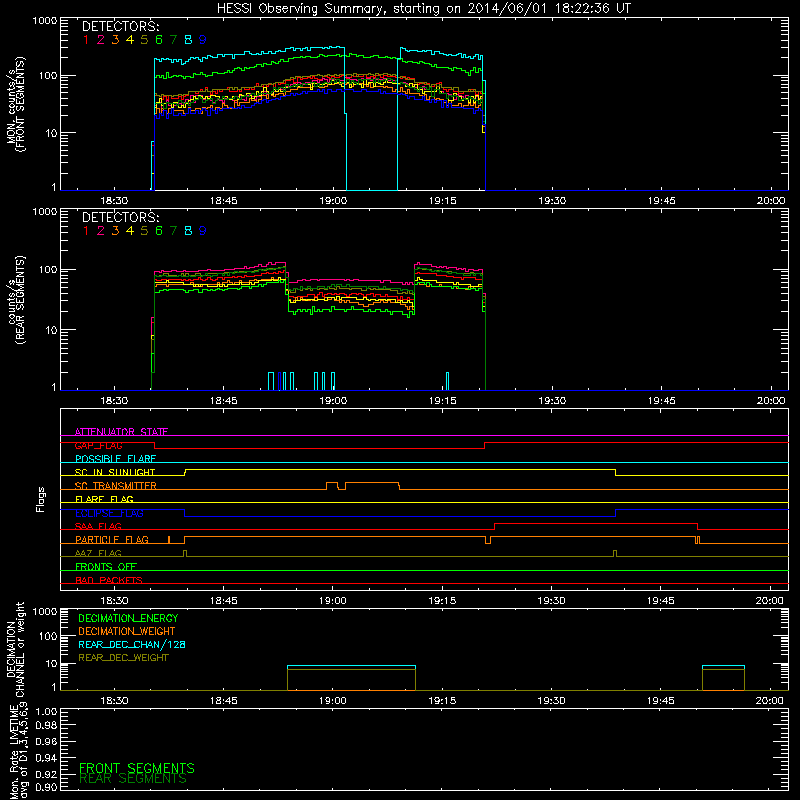Image resolution: width=800 pixels, height=800 pixels.
Task: Click cyan detector 8 in front segments legend
Action: pos(188,39)
